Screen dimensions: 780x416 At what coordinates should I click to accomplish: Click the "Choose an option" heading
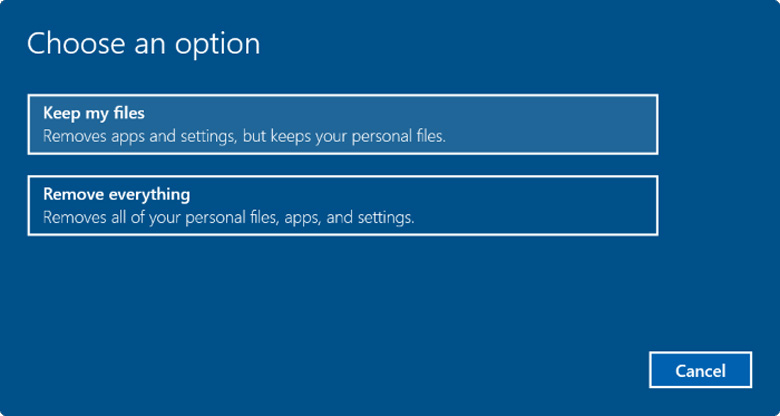pyautogui.click(x=143, y=44)
